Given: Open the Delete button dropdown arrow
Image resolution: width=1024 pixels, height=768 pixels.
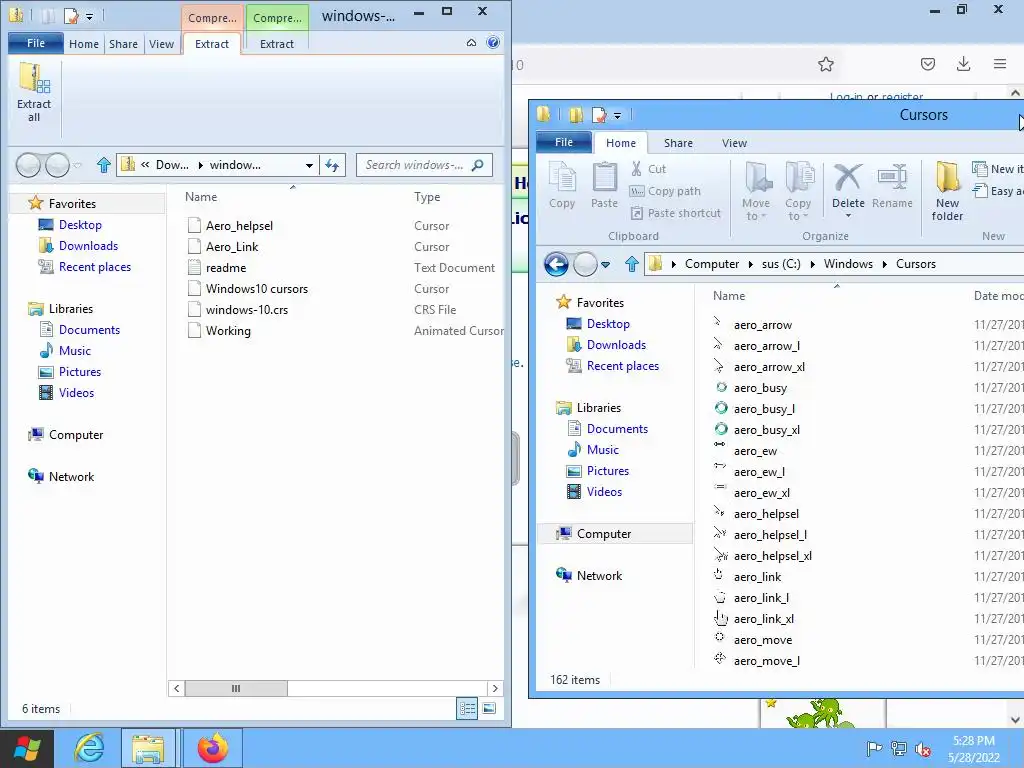Looking at the screenshot, I should point(848,216).
